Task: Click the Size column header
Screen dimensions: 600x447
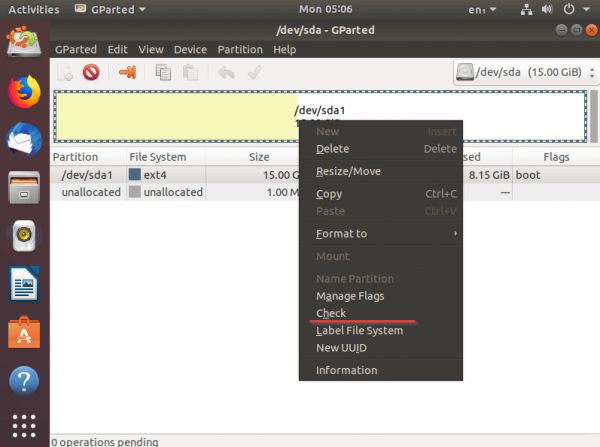Action: pyautogui.click(x=259, y=157)
